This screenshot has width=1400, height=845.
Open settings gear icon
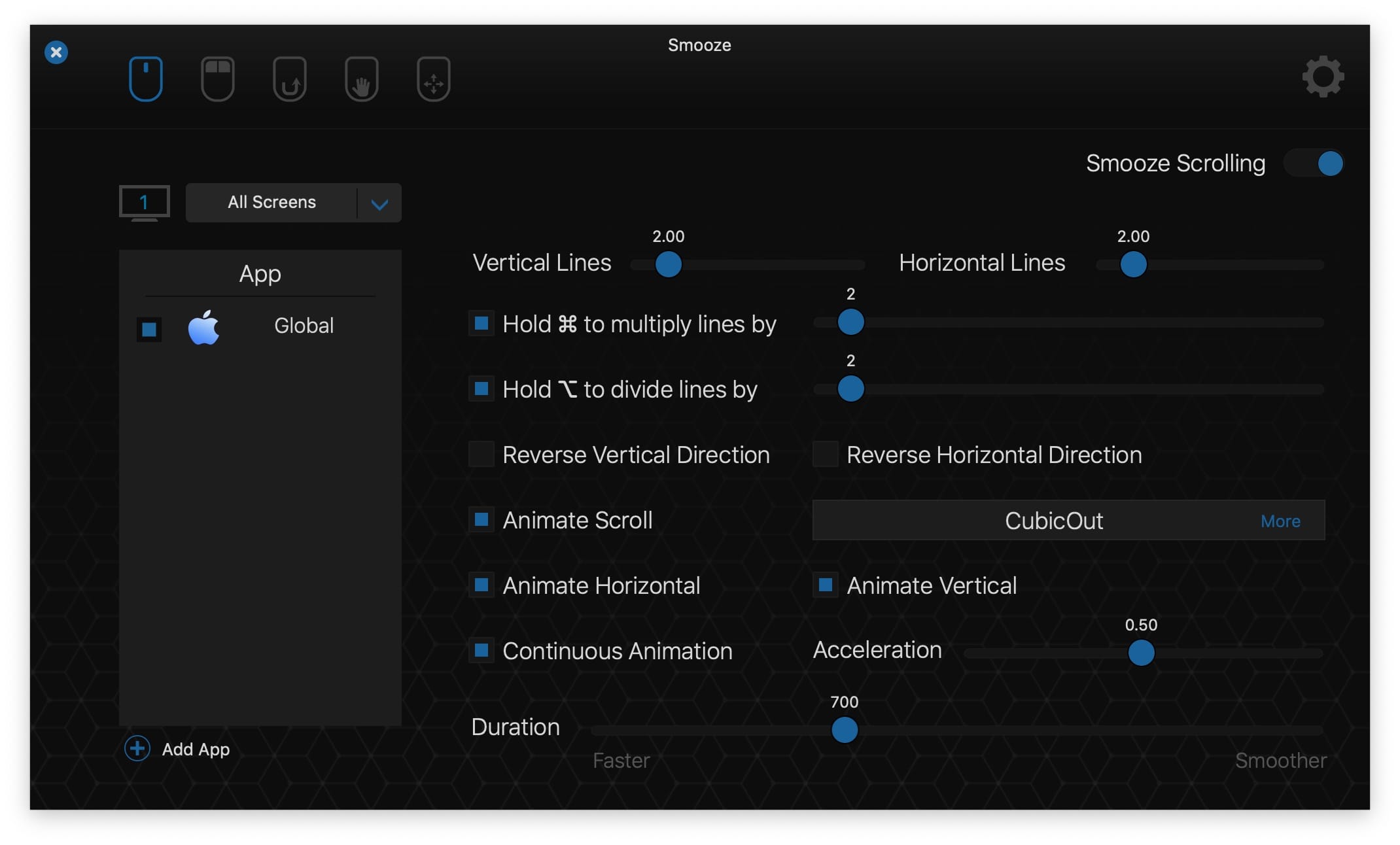[x=1323, y=77]
